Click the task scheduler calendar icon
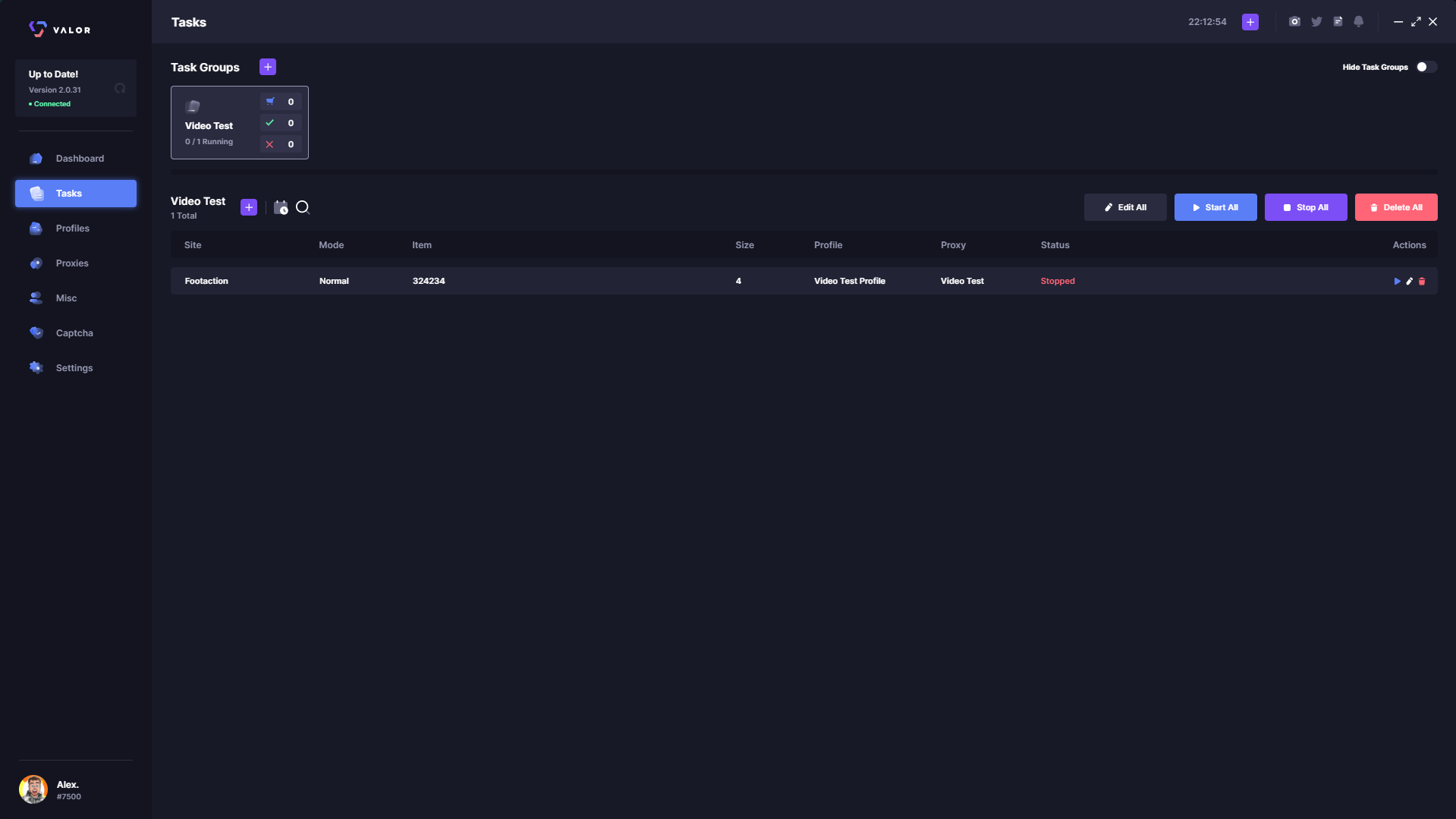The height and width of the screenshot is (819, 1456). point(281,207)
